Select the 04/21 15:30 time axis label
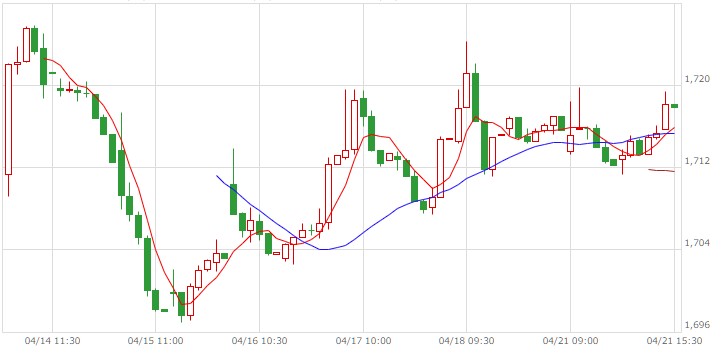 [x=674, y=341]
